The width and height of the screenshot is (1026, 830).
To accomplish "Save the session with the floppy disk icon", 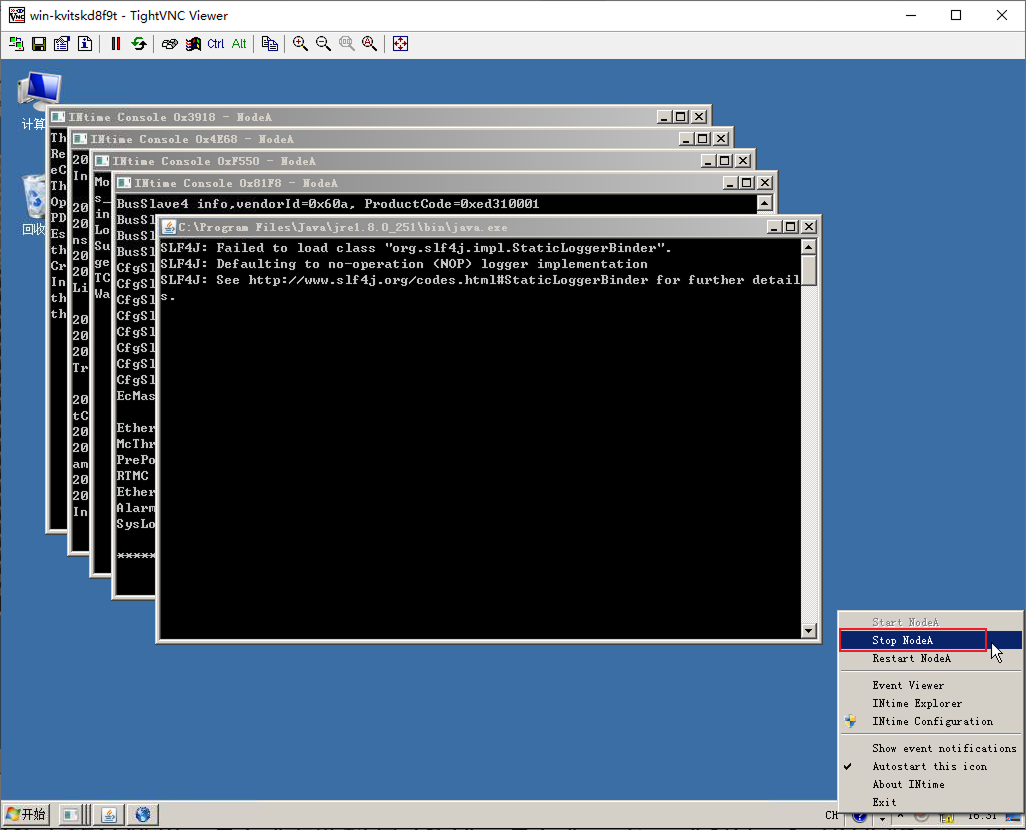I will pos(39,44).
